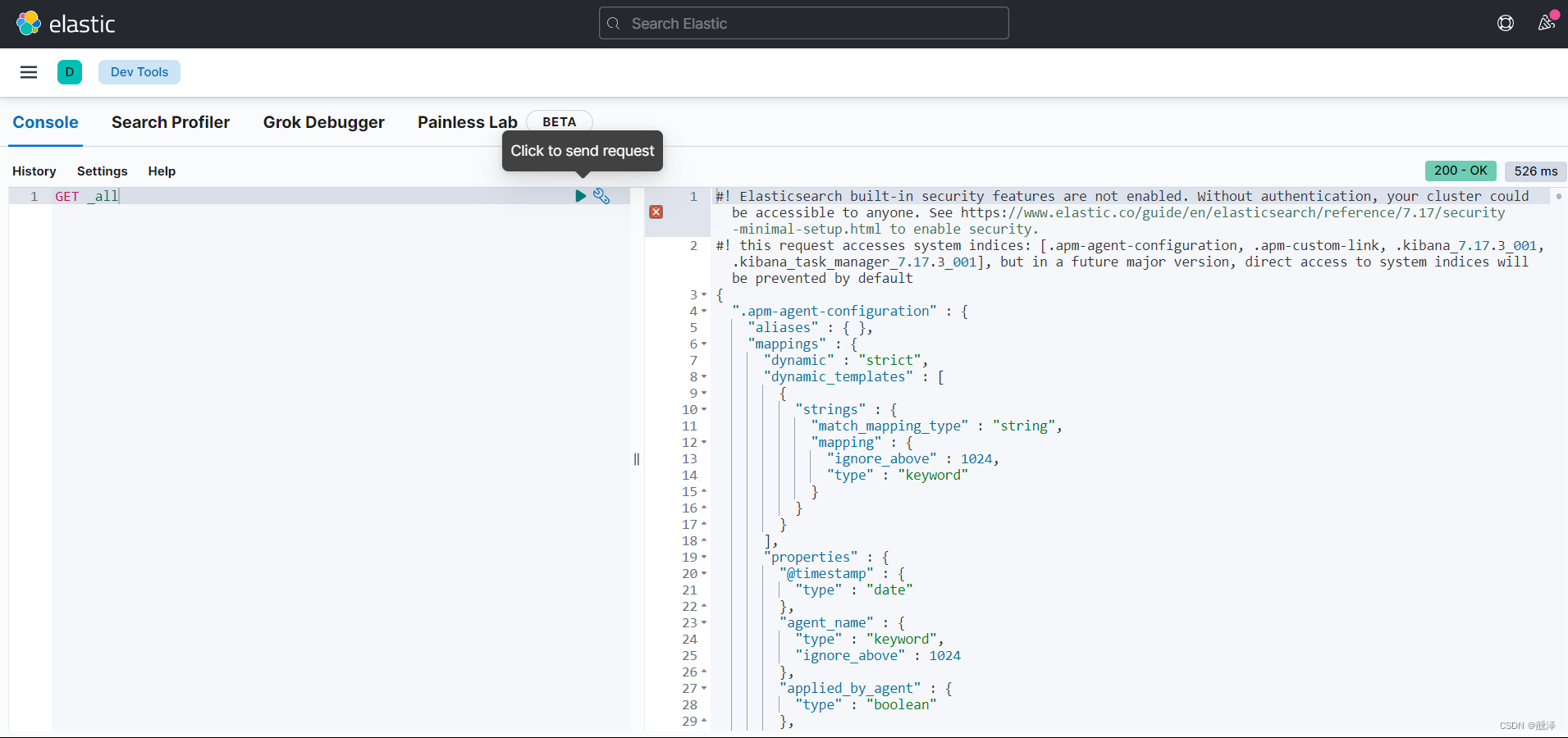Collapse the fold at line 3
Viewport: 1568px width, 738px height.
(x=704, y=294)
